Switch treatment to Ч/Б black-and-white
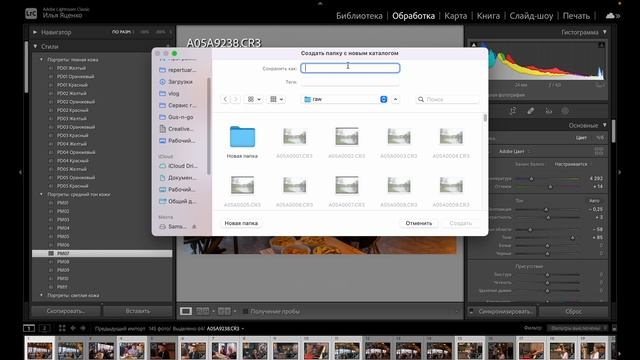 [x=600, y=138]
